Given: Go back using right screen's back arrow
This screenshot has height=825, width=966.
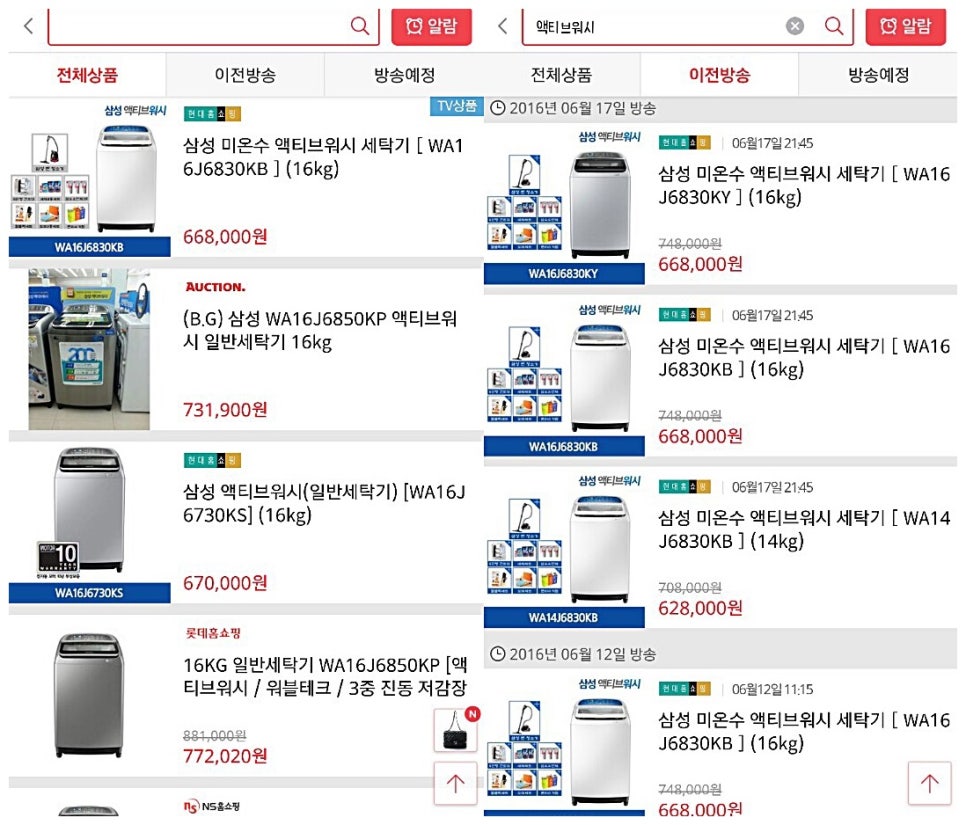Looking at the screenshot, I should [x=503, y=26].
